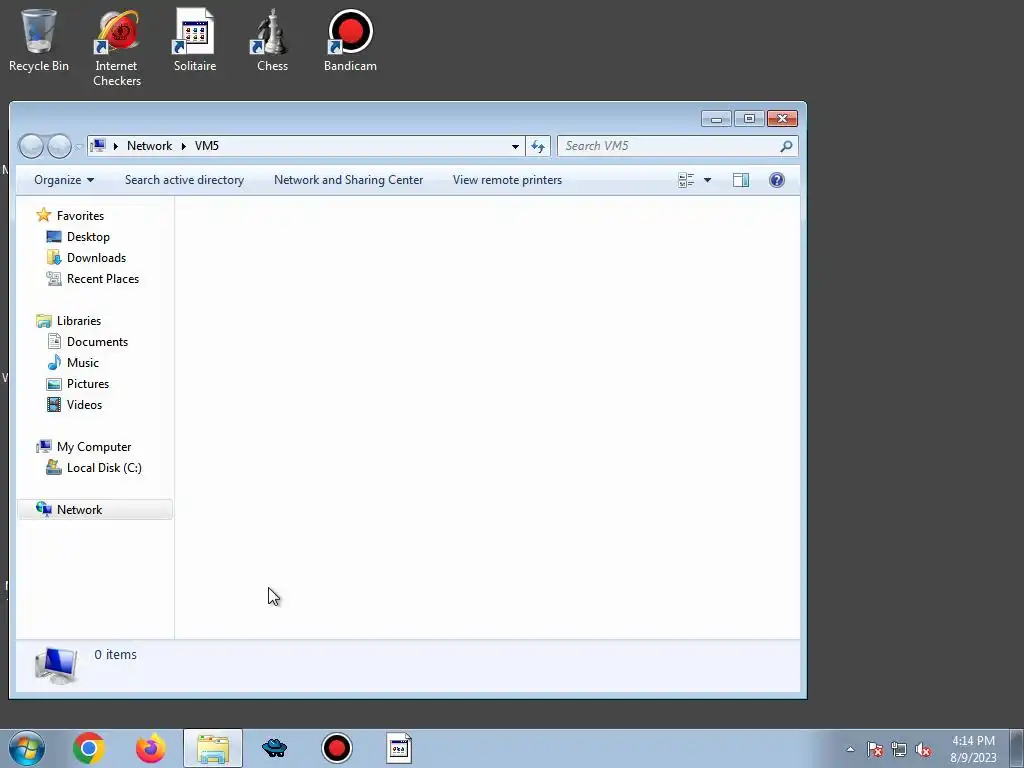Launch Internet Checkers from the desktop

click(x=117, y=48)
